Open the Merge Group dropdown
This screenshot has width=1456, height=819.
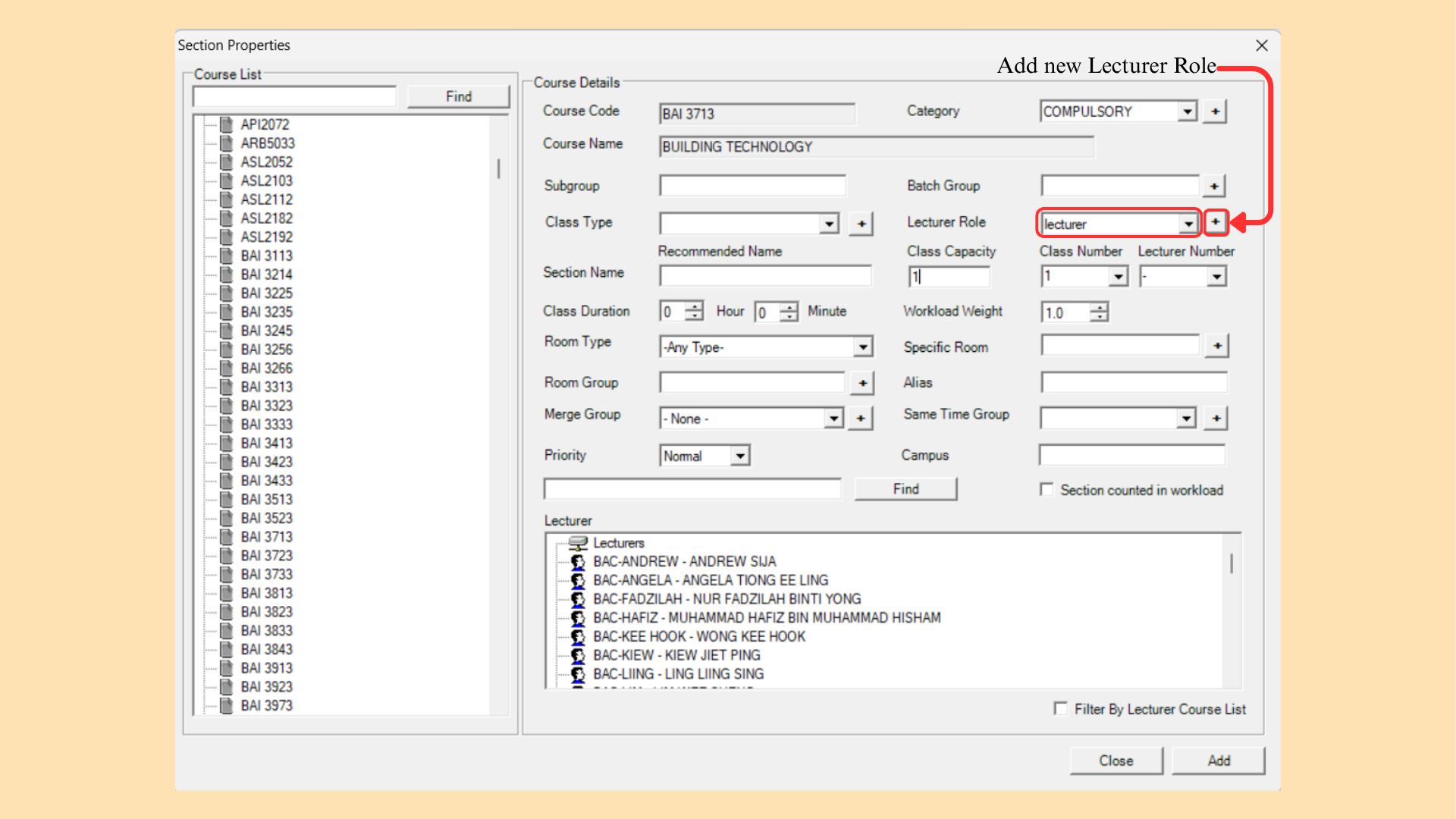tap(833, 419)
